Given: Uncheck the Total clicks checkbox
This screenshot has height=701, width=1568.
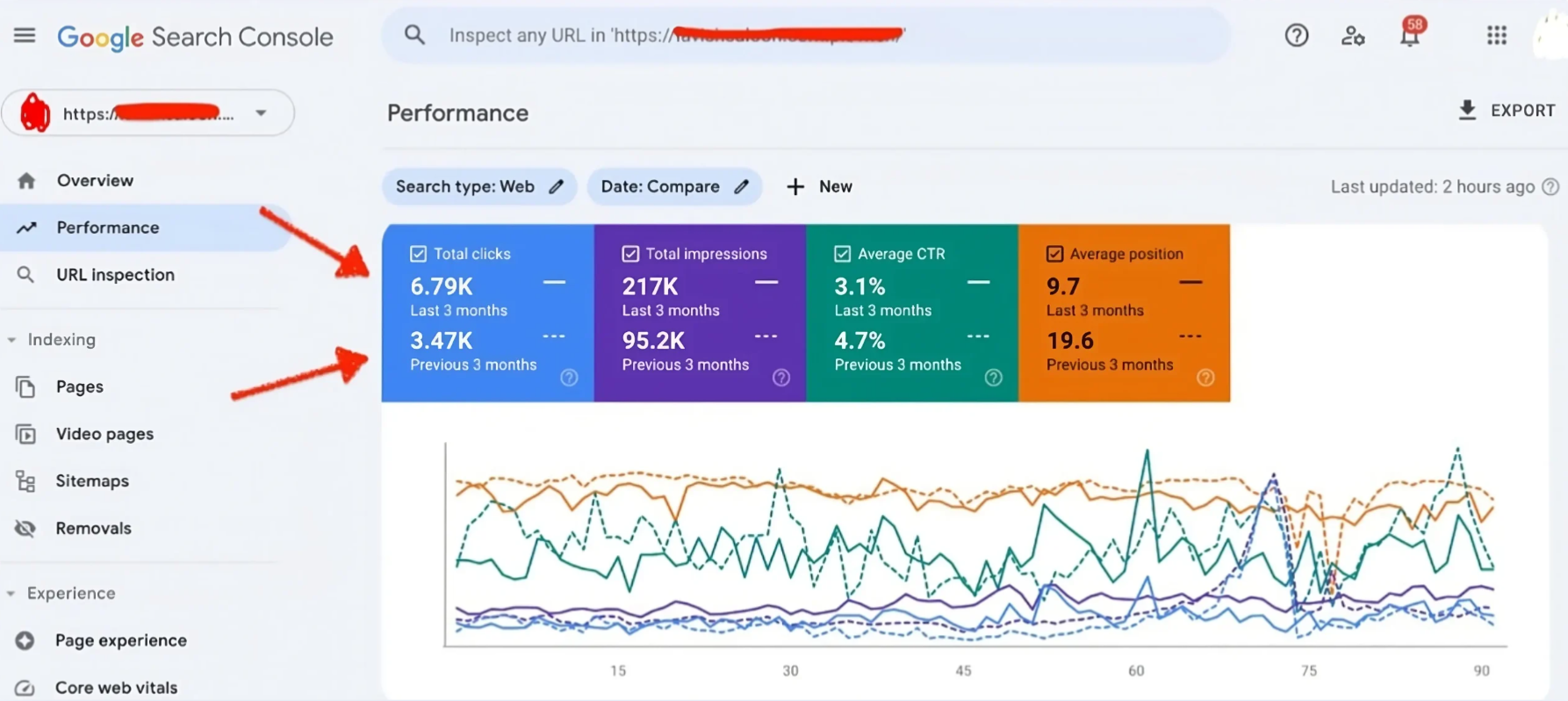Looking at the screenshot, I should pyautogui.click(x=419, y=254).
